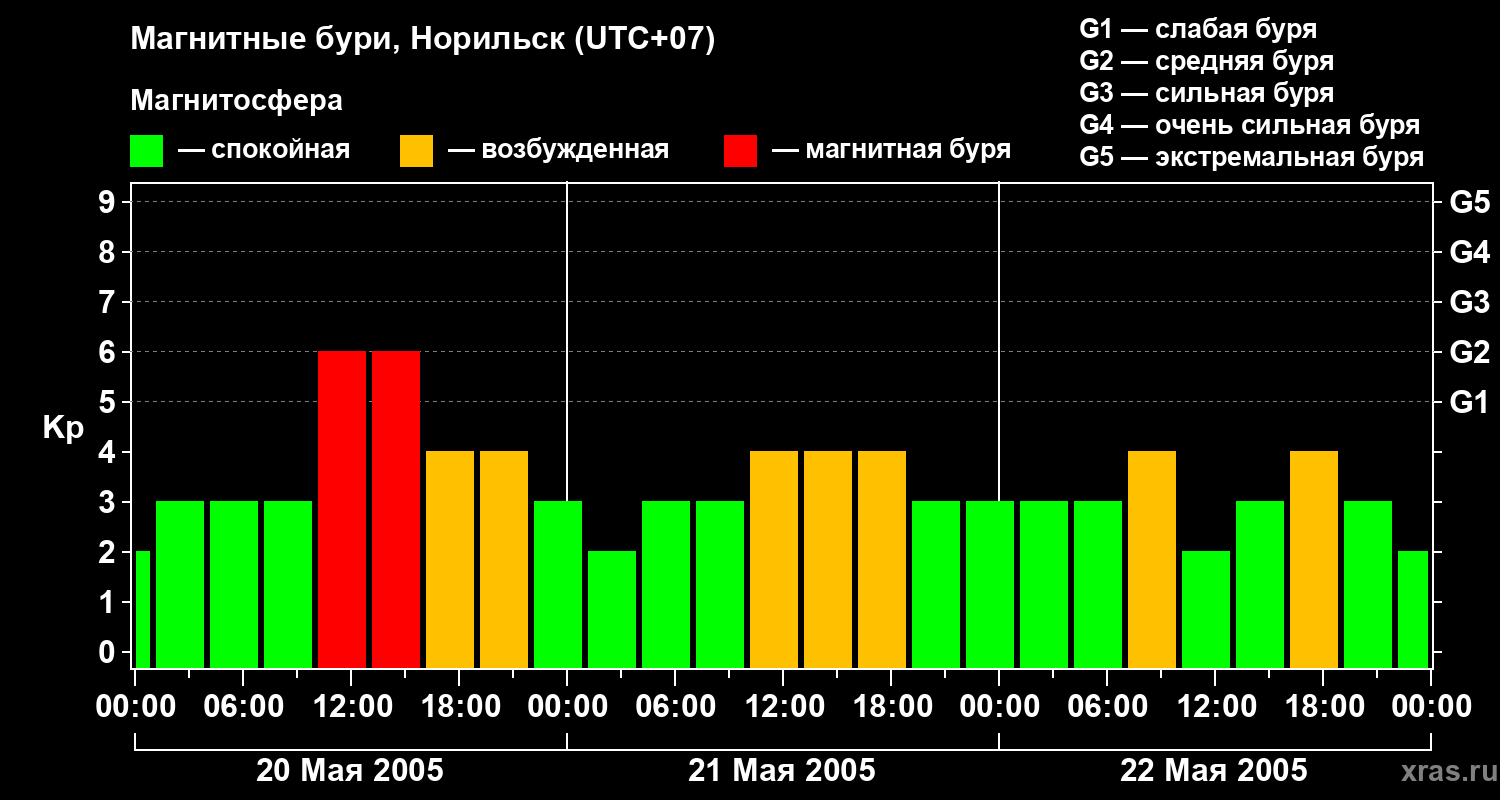Click the G1 label on right axis
The image size is (1500, 800).
(1469, 402)
